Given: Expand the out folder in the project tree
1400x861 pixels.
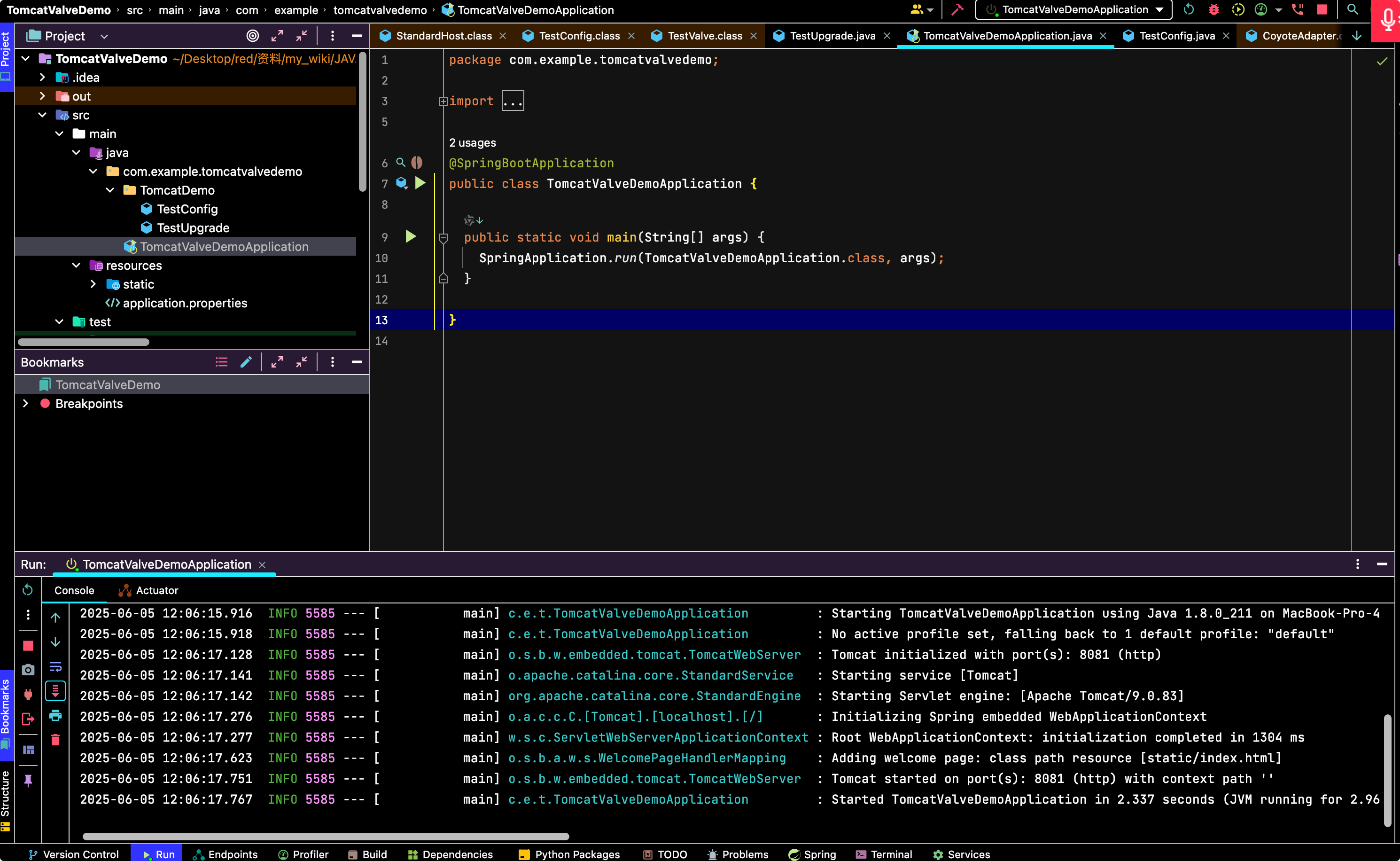Looking at the screenshot, I should pyautogui.click(x=42, y=96).
